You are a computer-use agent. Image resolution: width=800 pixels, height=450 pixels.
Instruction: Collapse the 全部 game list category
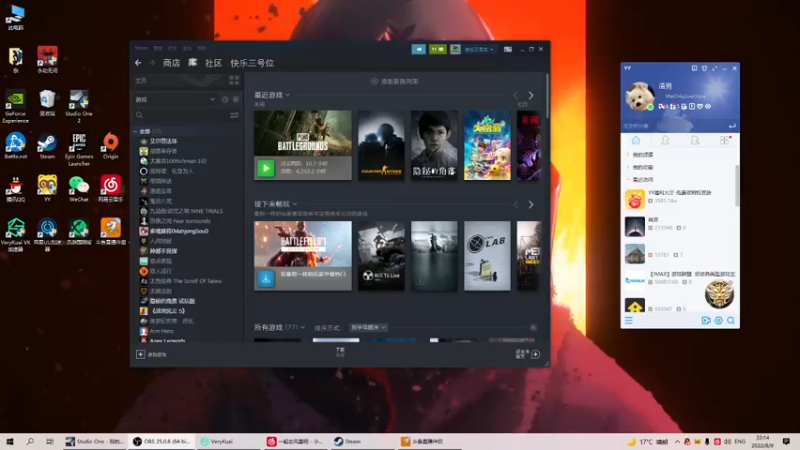[x=136, y=131]
